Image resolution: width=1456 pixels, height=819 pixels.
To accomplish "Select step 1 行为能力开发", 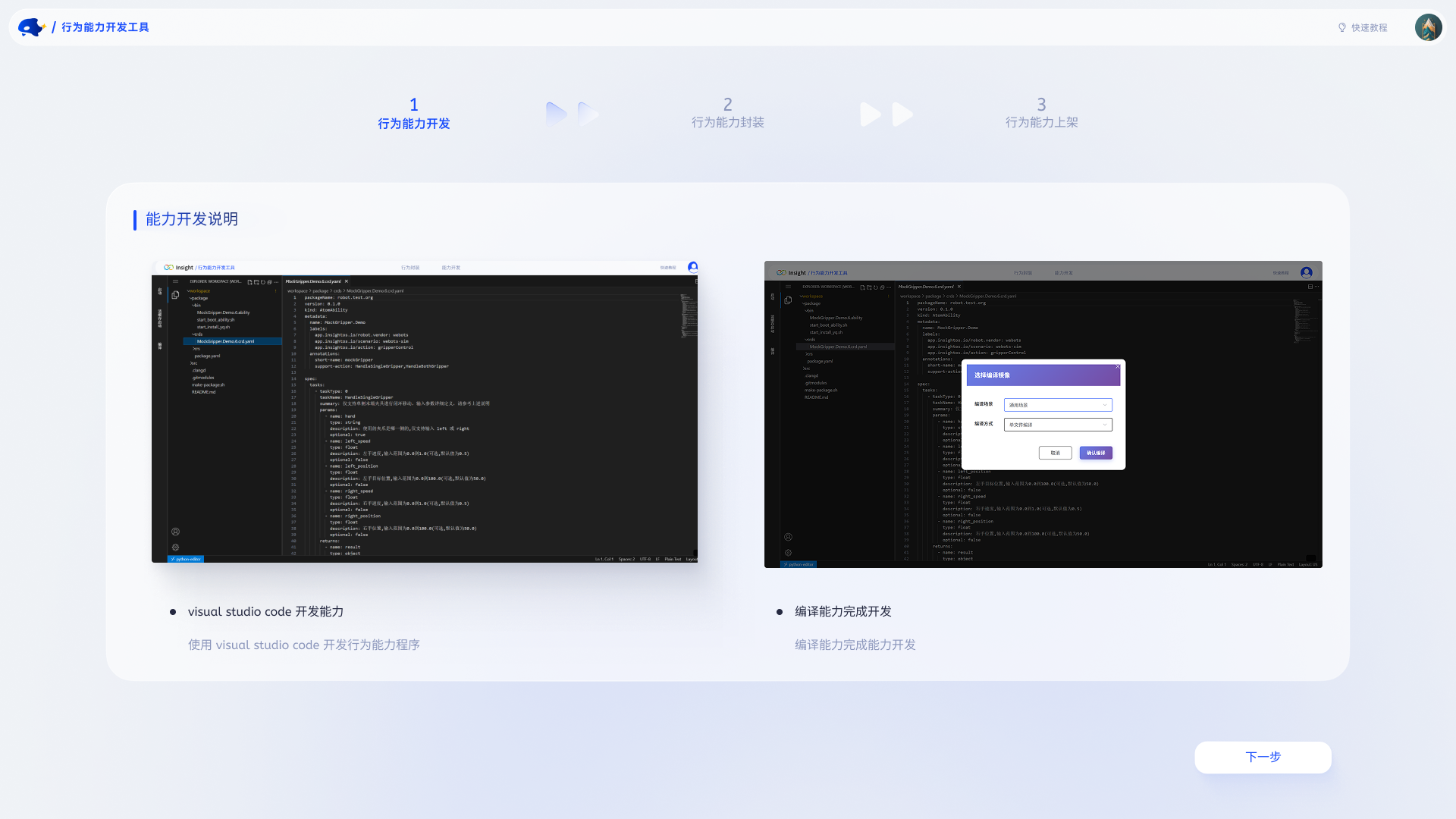I will pyautogui.click(x=414, y=114).
